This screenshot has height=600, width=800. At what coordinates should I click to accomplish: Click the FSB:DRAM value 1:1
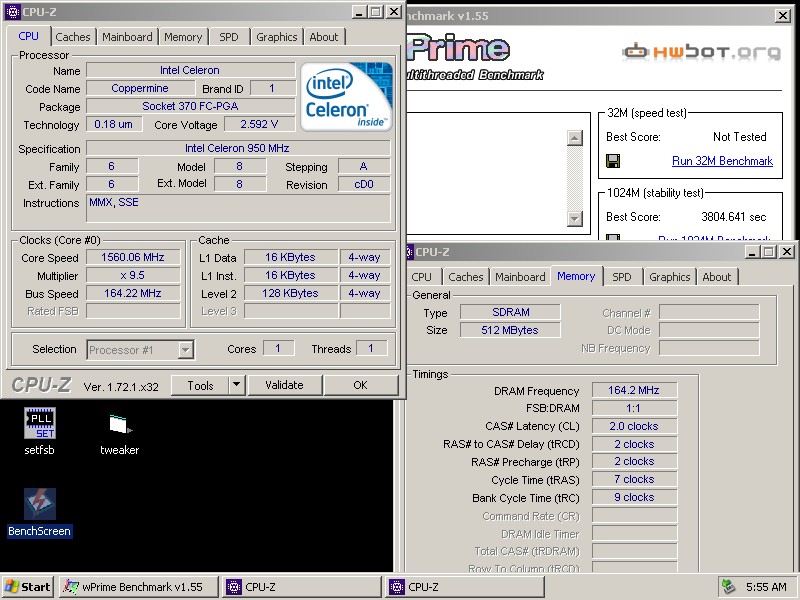pyautogui.click(x=634, y=408)
